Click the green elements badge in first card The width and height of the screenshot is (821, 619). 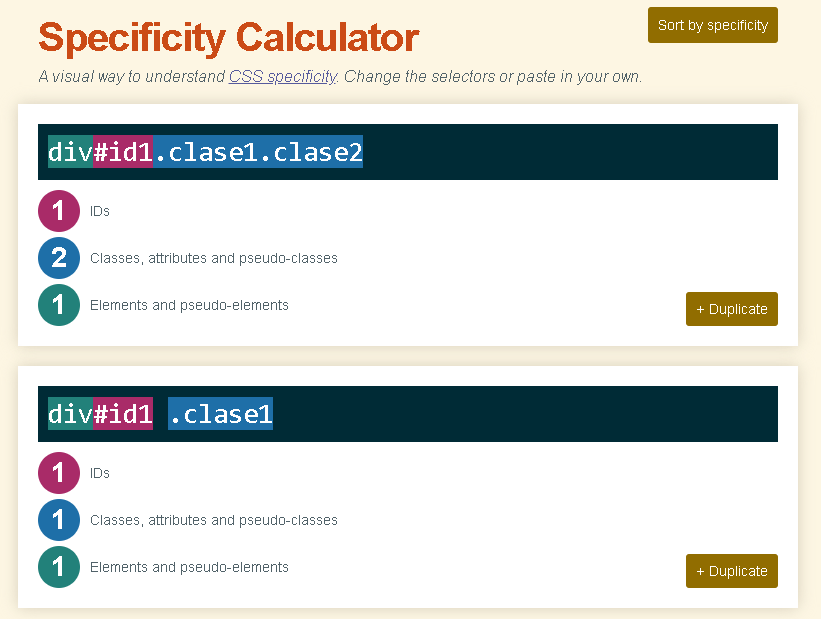[59, 305]
